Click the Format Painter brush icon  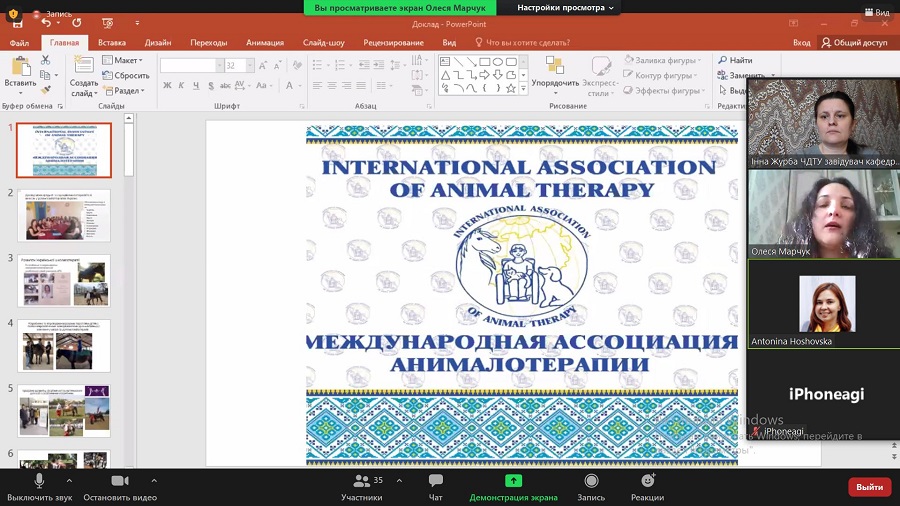tap(45, 90)
